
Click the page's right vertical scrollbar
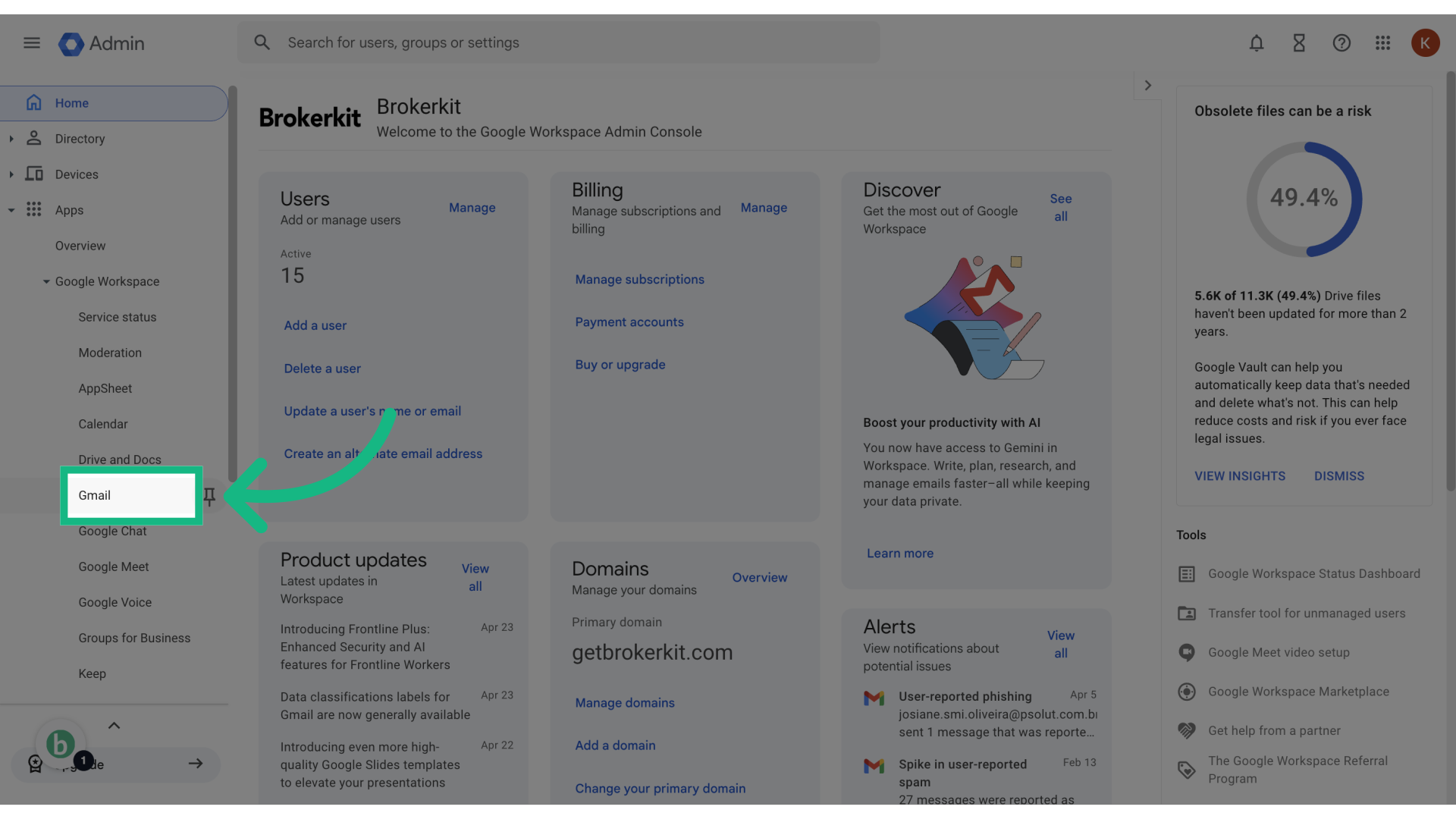coord(1450,281)
